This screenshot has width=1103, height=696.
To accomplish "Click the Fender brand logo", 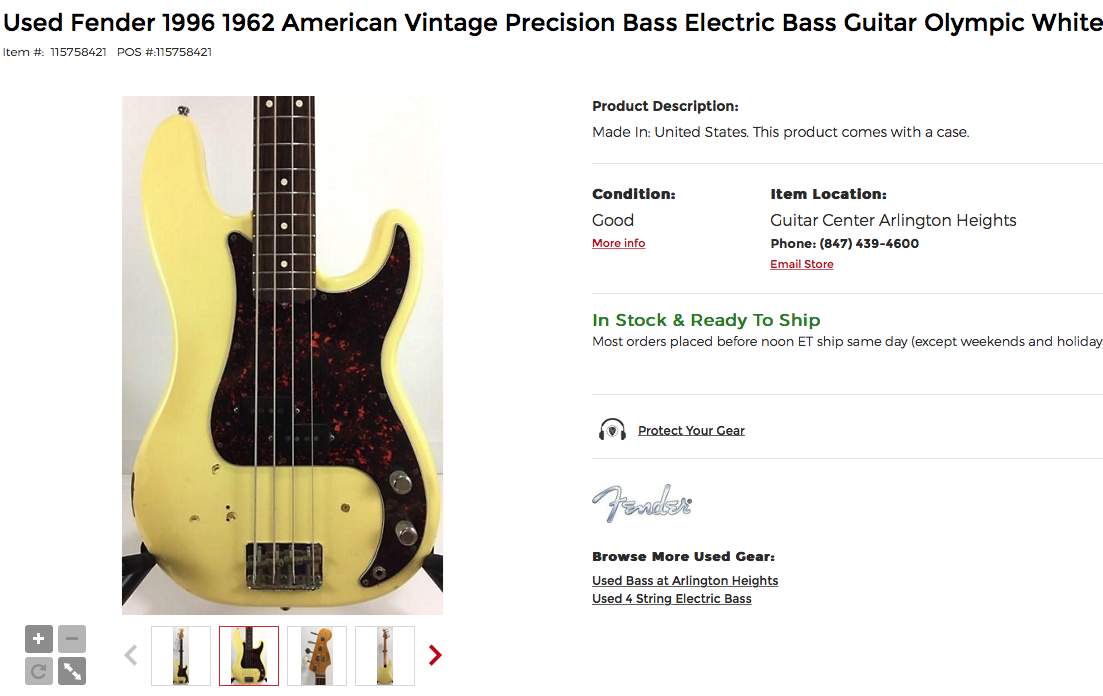I will [x=642, y=503].
